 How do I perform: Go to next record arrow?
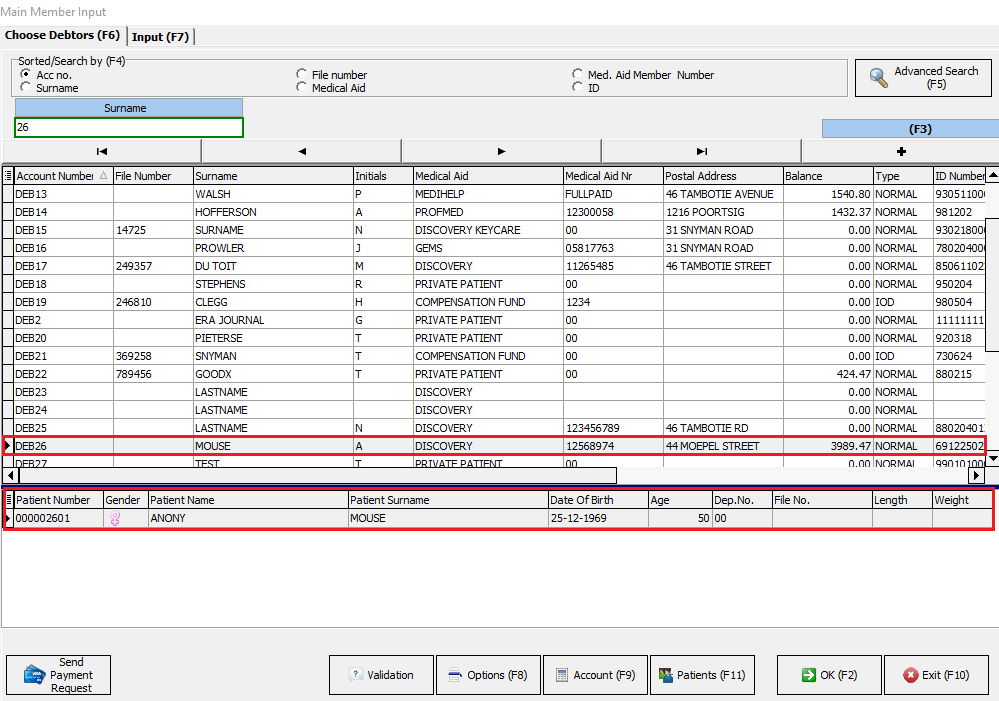click(501, 151)
